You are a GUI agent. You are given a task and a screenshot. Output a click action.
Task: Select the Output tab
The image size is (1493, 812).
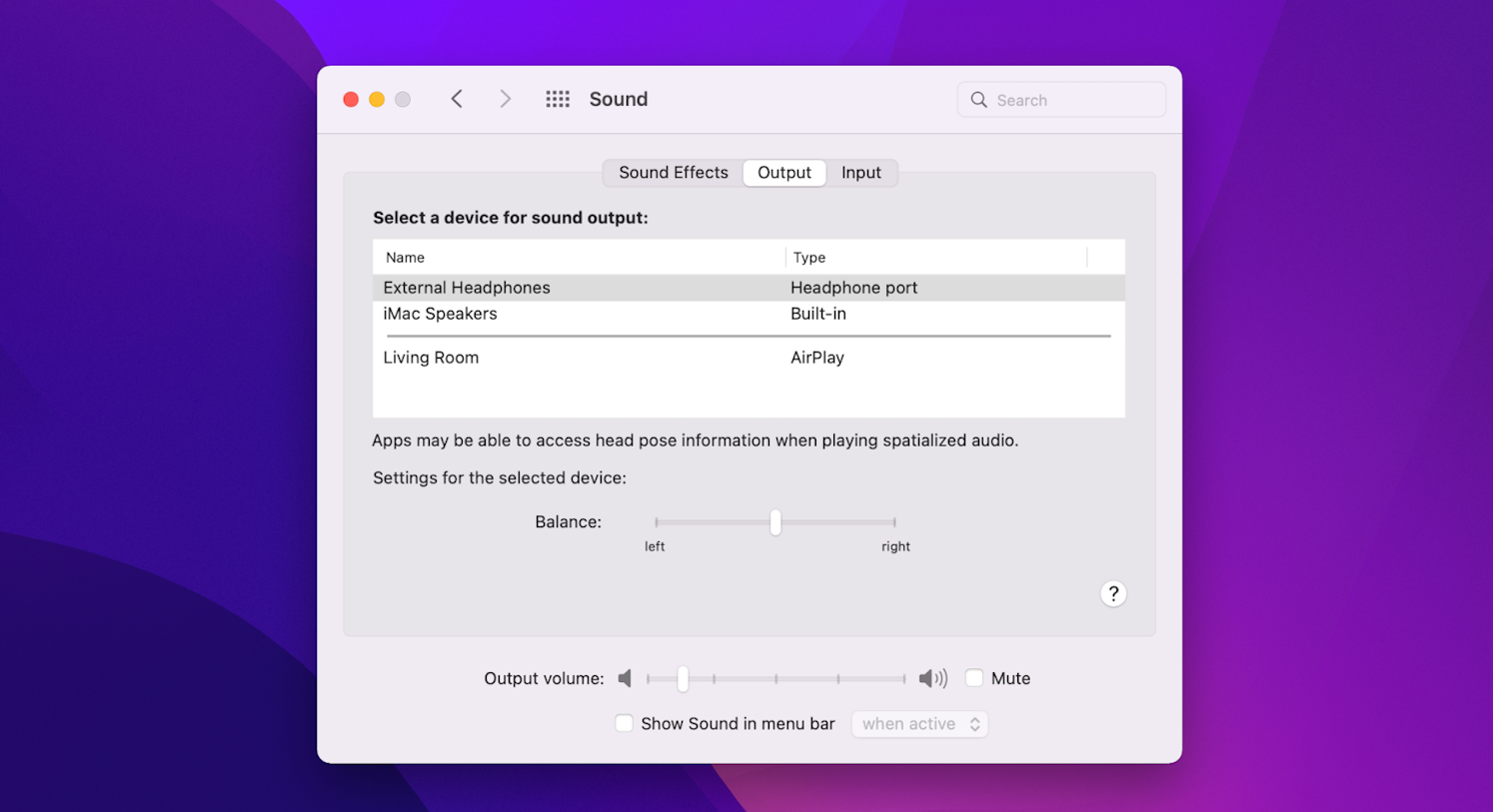click(783, 172)
